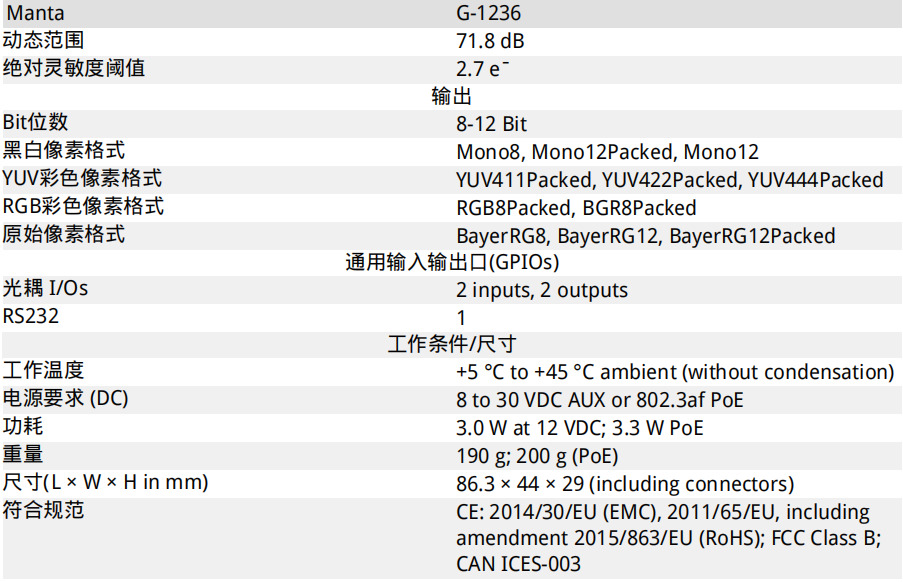Click the 输出 section heading
Screen dimensions: 903x582
coord(452,96)
